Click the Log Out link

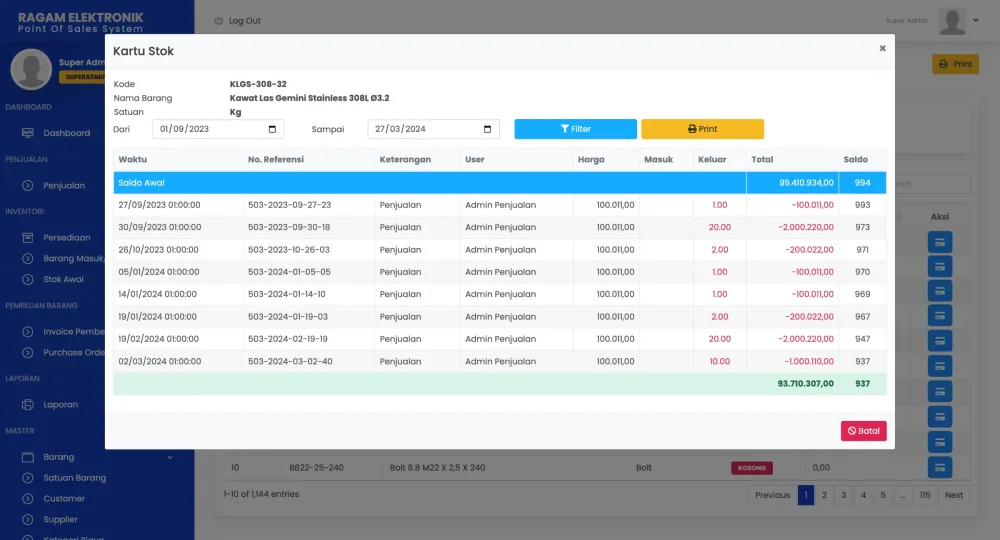pos(244,21)
